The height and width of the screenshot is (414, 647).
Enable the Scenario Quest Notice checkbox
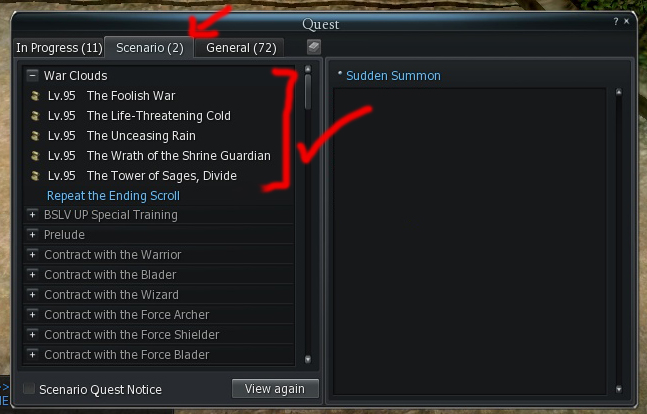[x=29, y=388]
